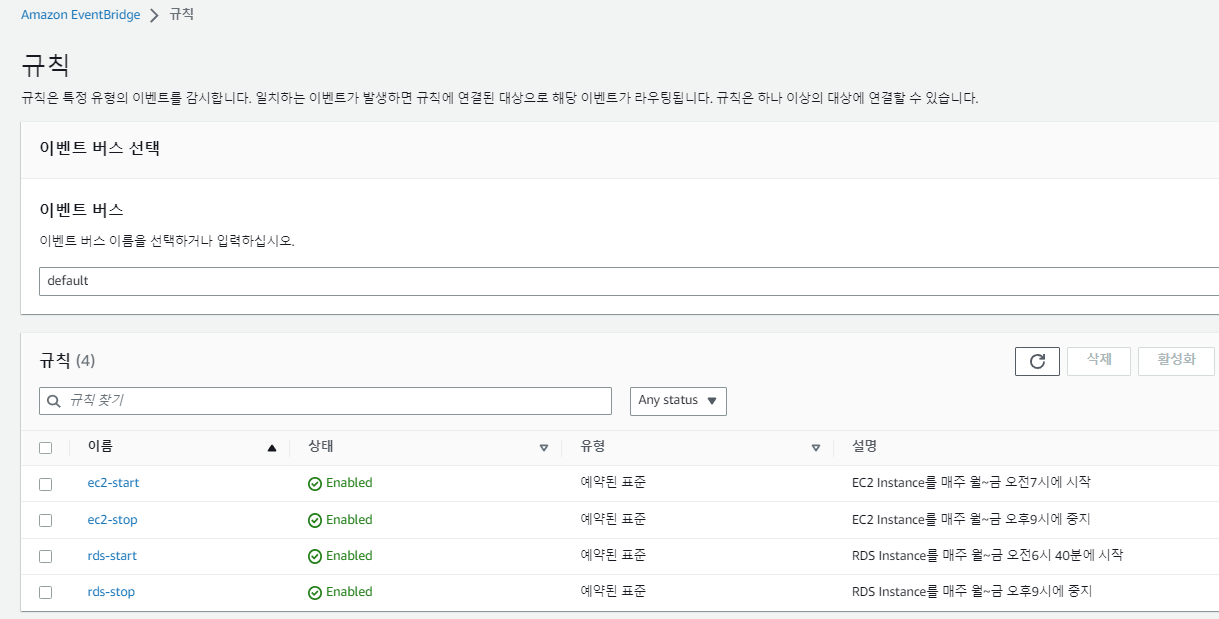Check the rds-start rule checkbox
Image resolution: width=1219 pixels, height=619 pixels.
click(x=45, y=556)
